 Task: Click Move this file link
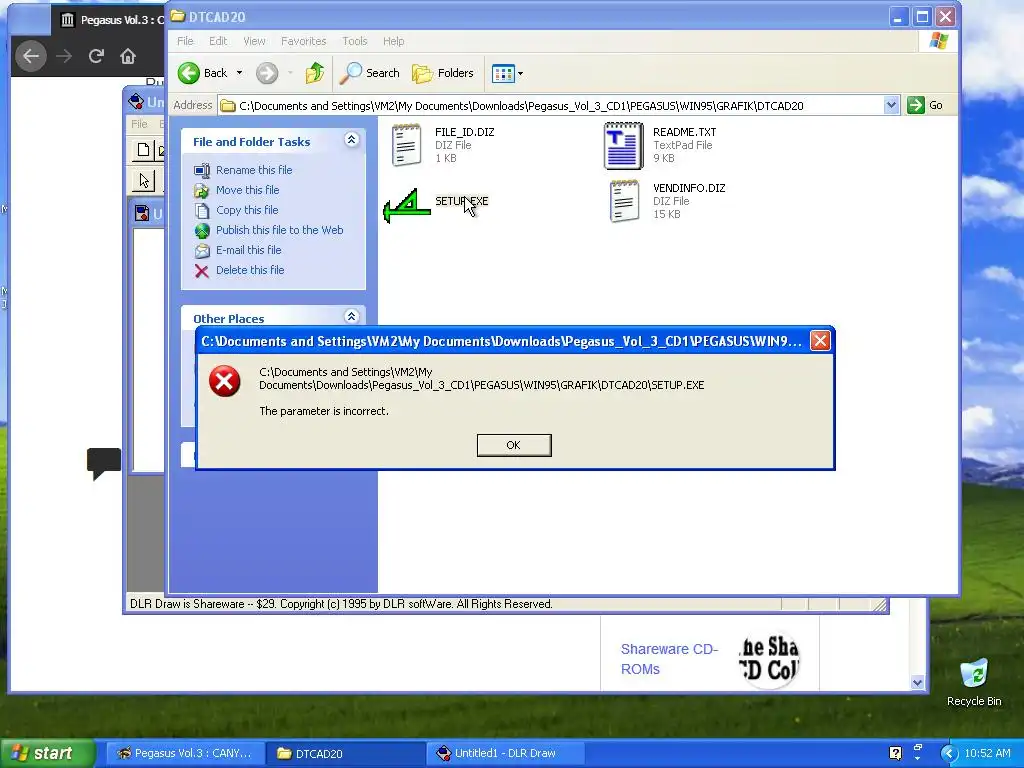tap(248, 190)
